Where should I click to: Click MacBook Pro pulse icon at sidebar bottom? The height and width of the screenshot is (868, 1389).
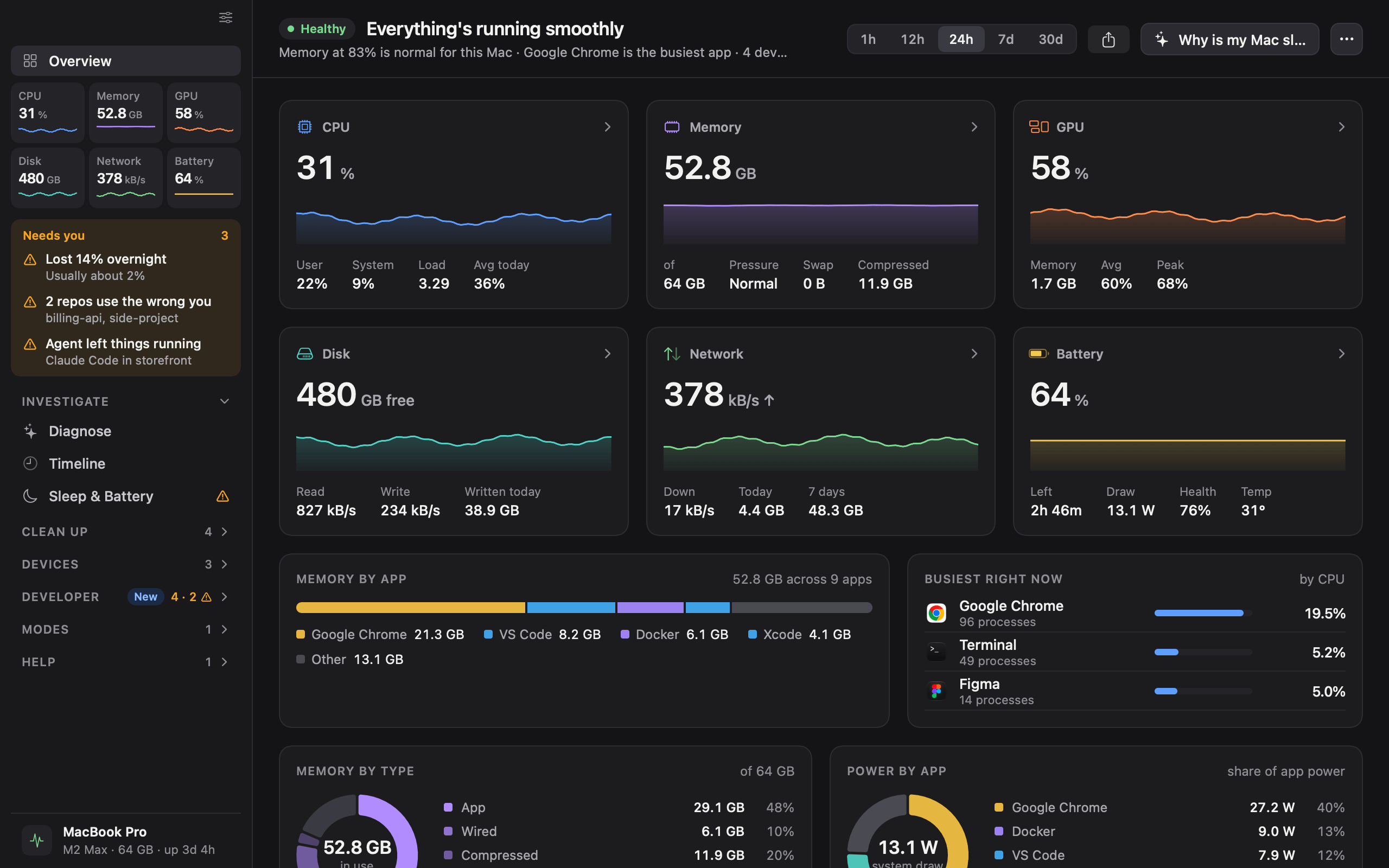point(37,840)
